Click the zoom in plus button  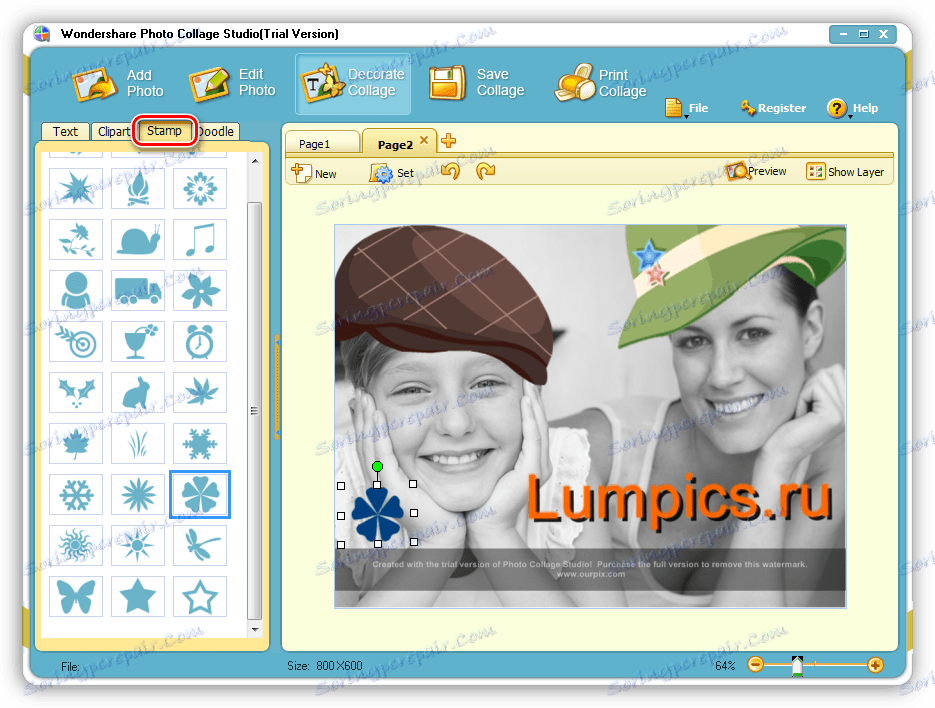(x=875, y=664)
